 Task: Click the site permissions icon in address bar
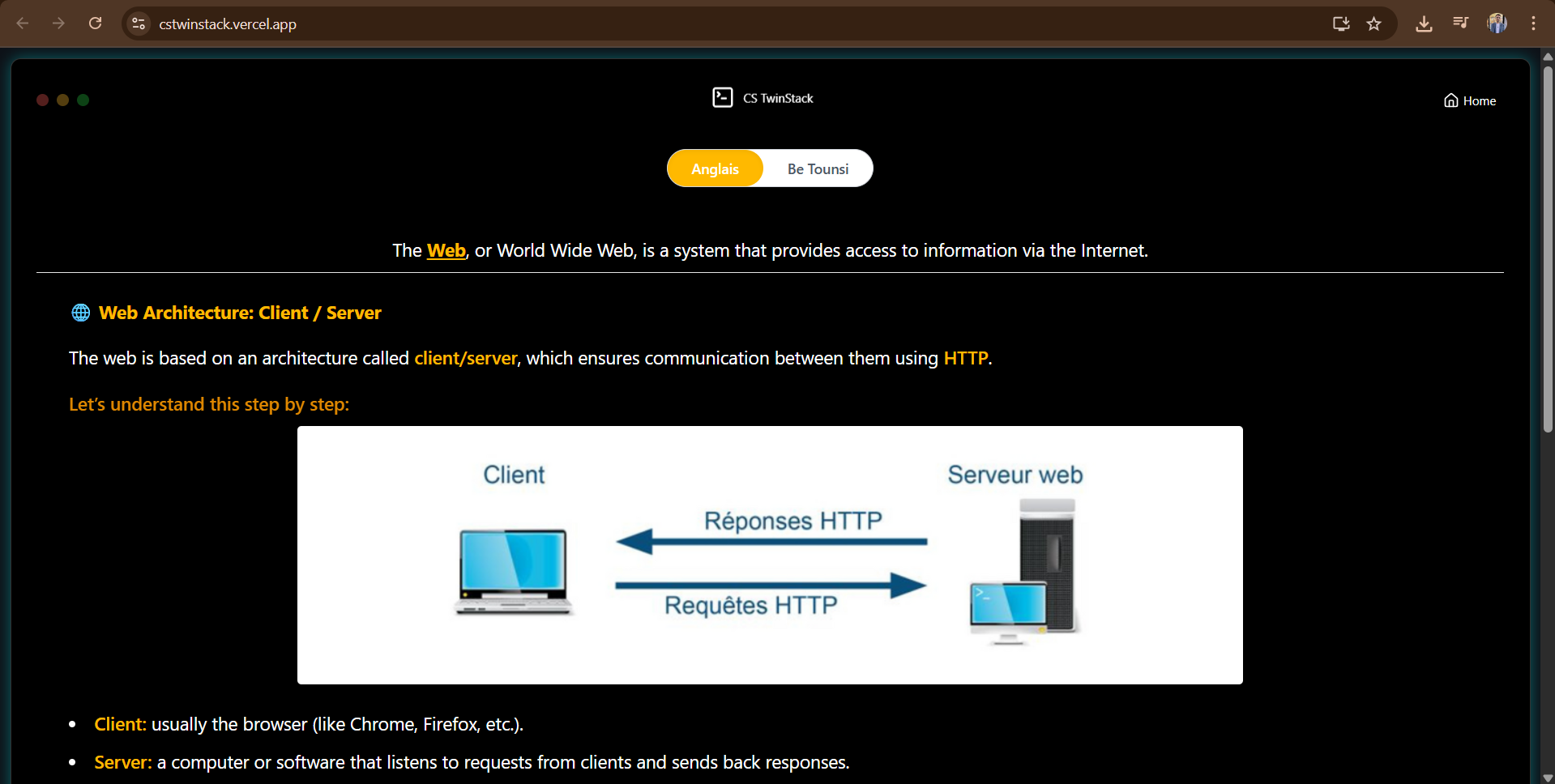tap(138, 23)
